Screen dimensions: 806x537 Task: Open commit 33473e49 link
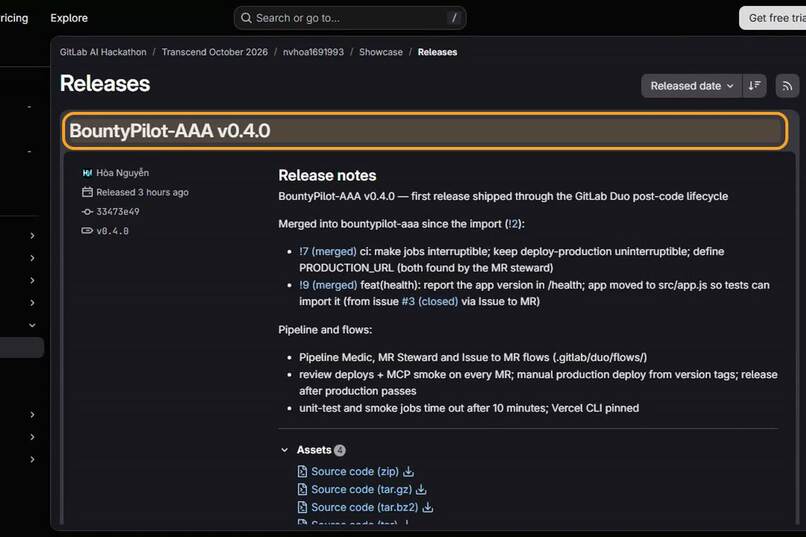click(118, 212)
